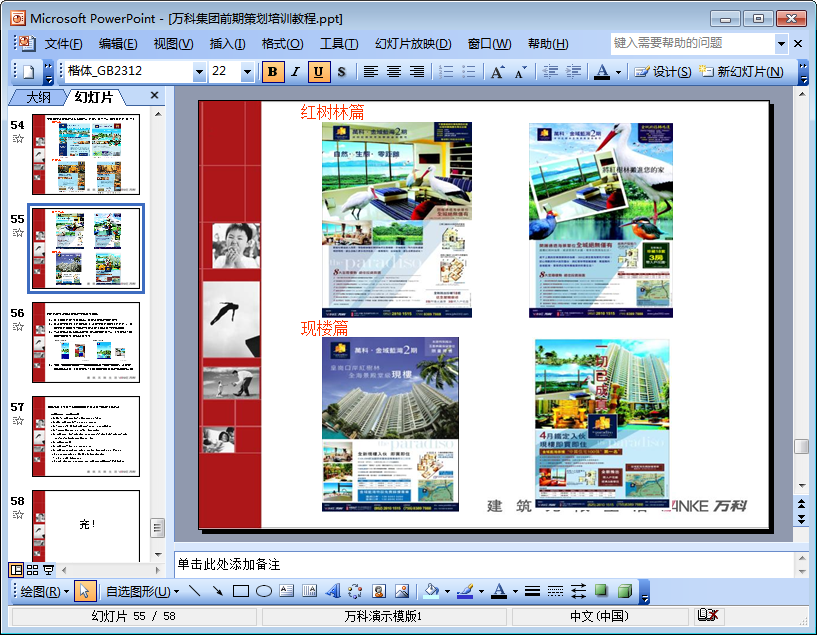Open the 幻灯片放映(D) menu
This screenshot has width=817, height=635.
pos(413,44)
